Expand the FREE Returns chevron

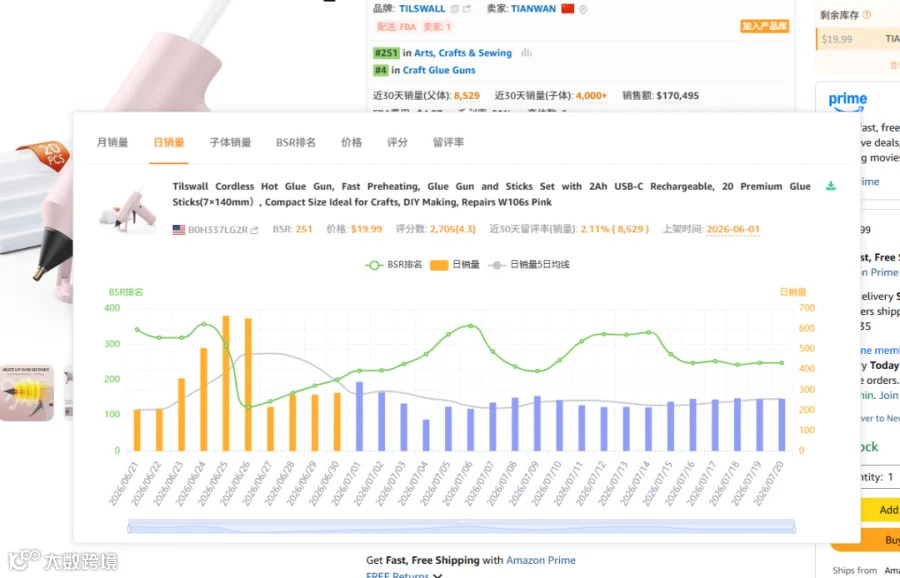point(438,575)
